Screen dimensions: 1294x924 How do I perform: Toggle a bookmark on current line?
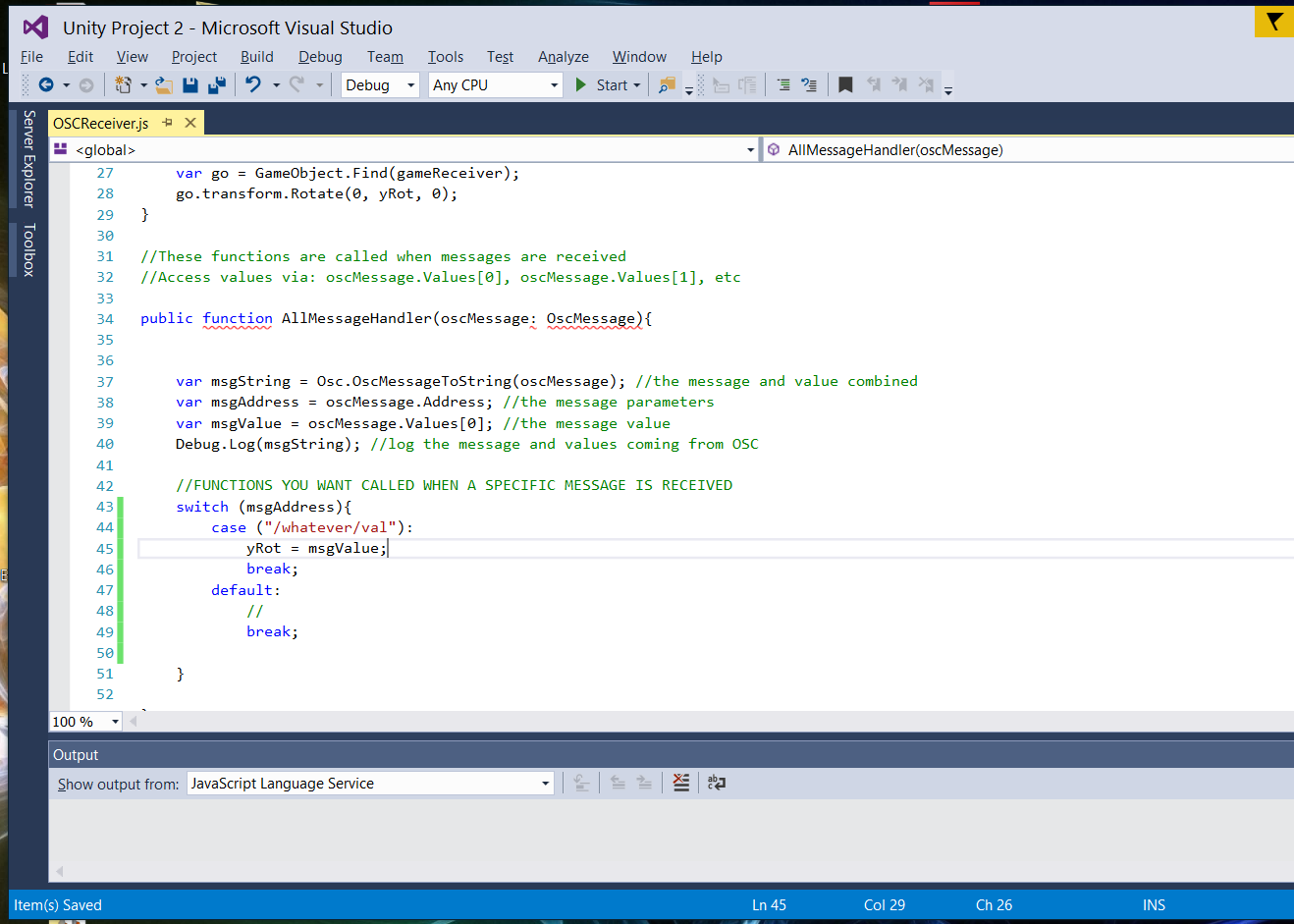tap(845, 85)
